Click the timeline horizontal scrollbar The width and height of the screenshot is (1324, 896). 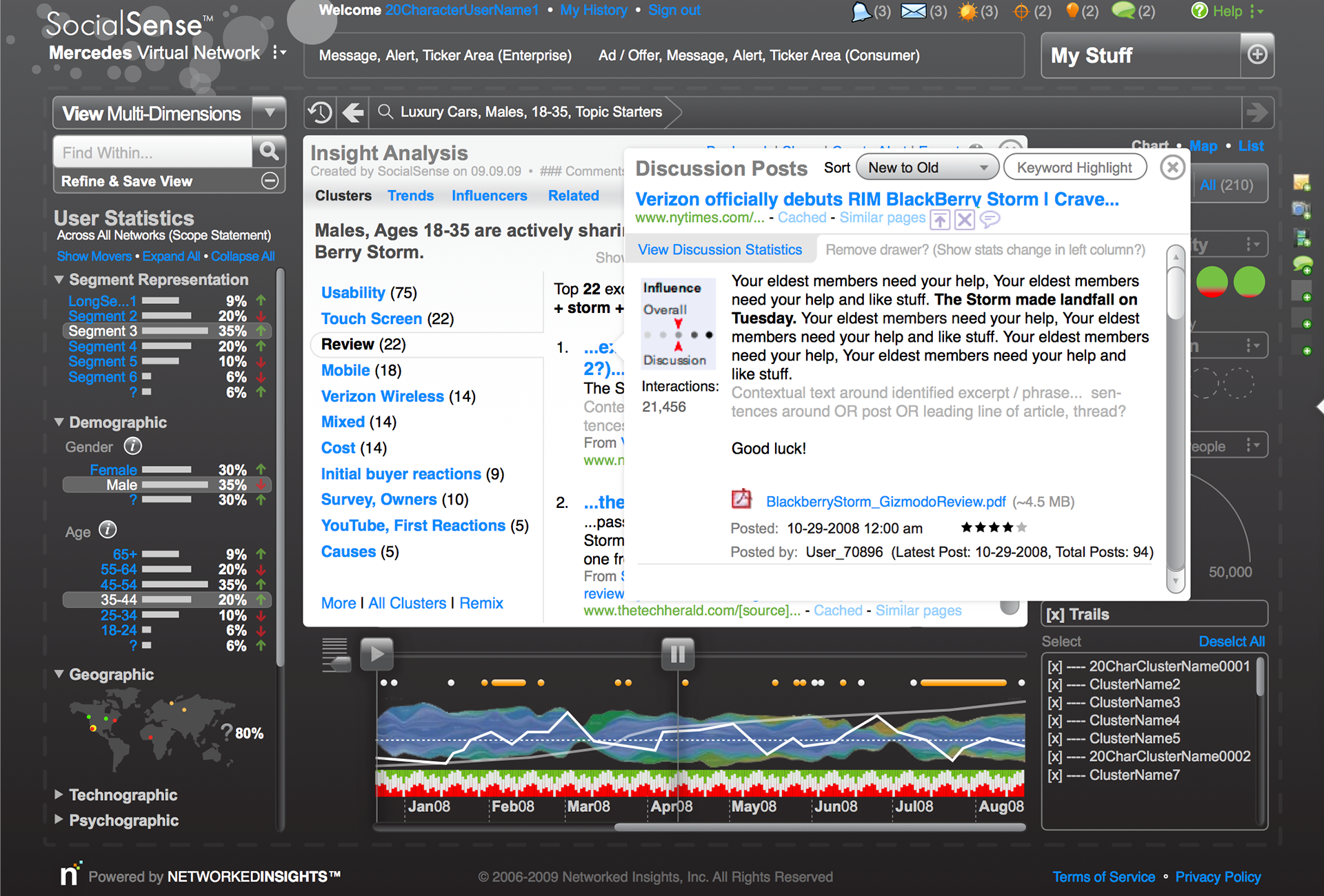pyautogui.click(x=819, y=827)
